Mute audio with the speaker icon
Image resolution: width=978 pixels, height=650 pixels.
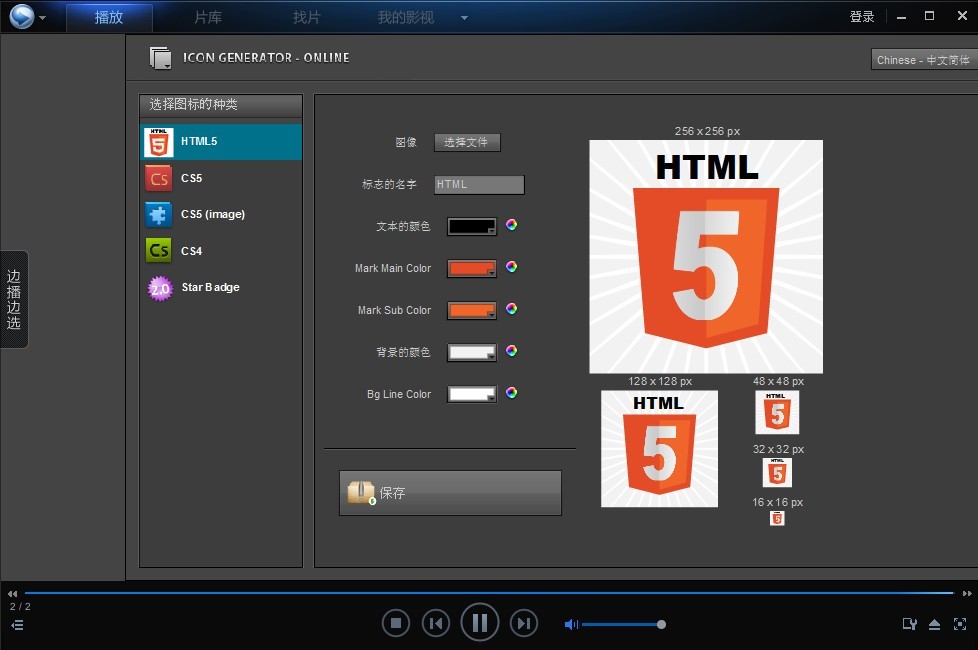tap(571, 624)
